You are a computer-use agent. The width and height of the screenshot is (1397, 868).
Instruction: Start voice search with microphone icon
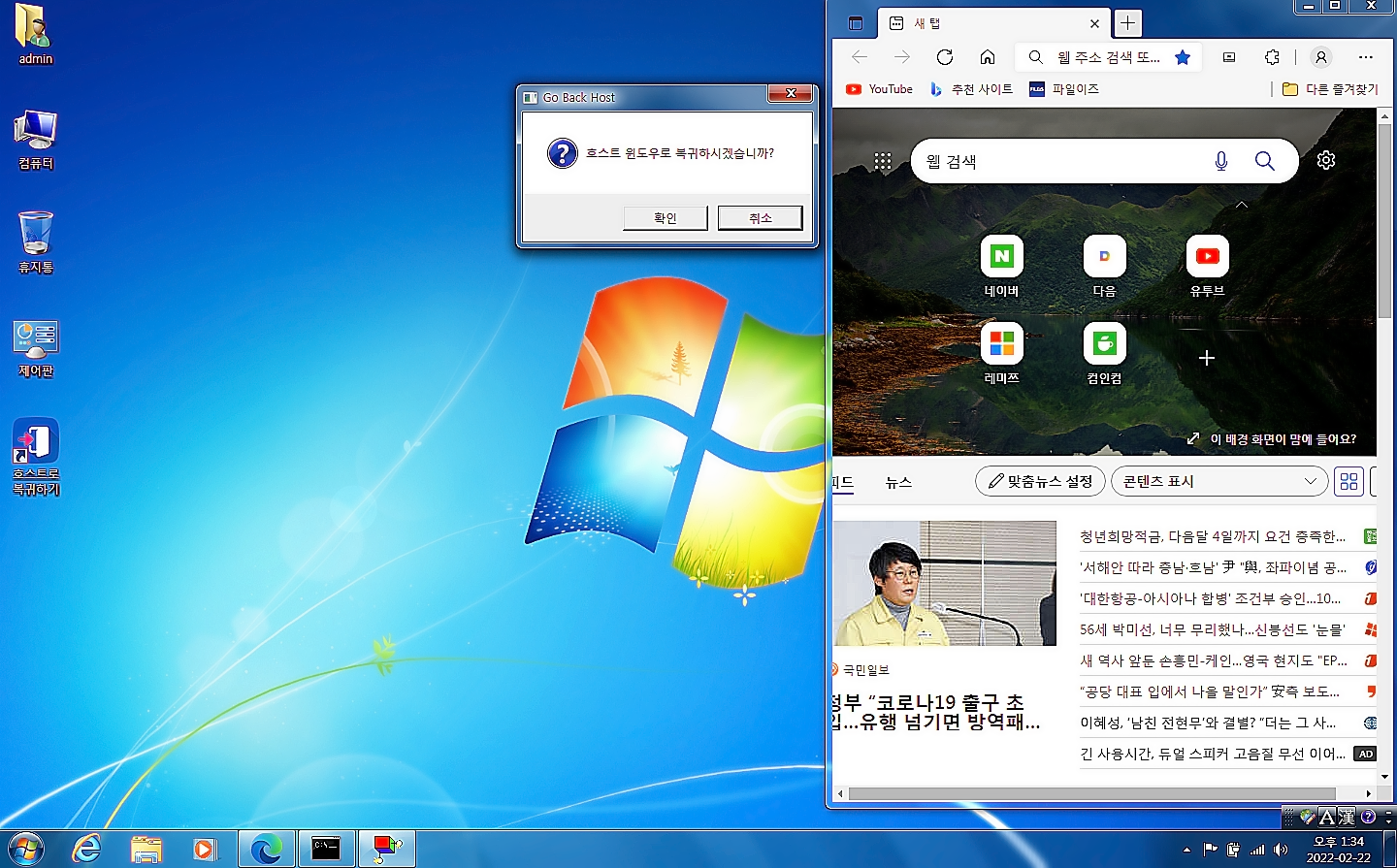click(x=1221, y=161)
